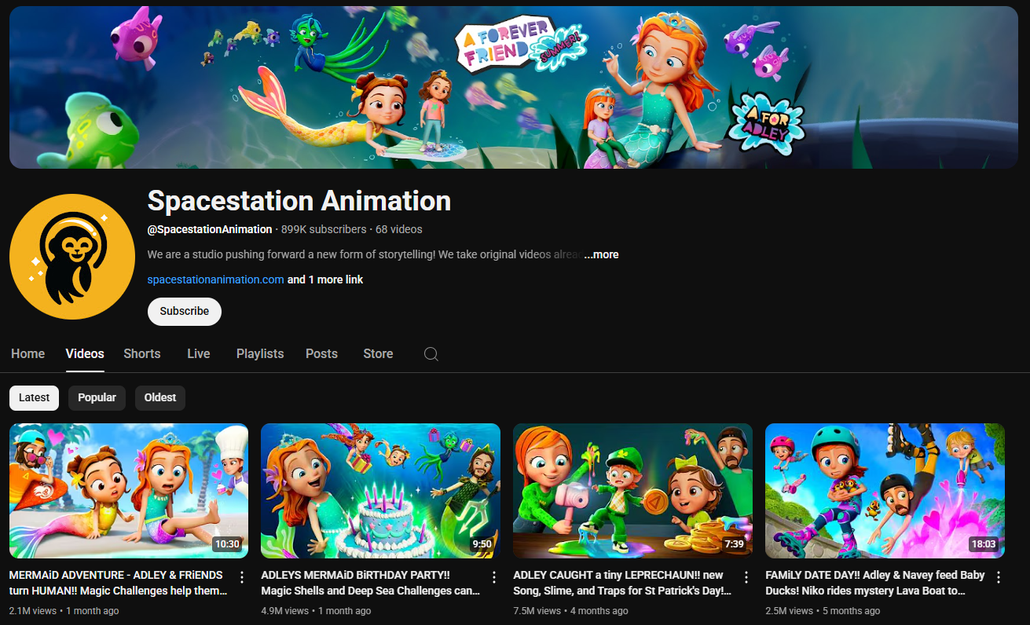
Task: Click the channel search magnifier icon
Action: [431, 354]
